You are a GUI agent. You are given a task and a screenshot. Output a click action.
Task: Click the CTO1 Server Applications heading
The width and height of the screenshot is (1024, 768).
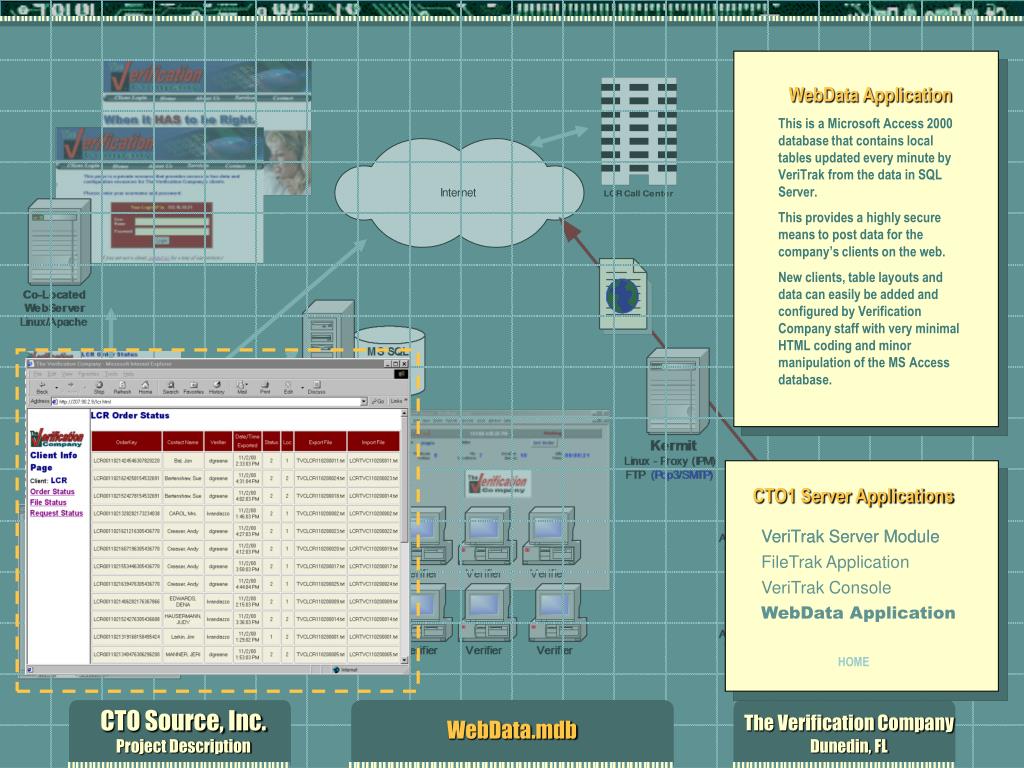[x=853, y=496]
